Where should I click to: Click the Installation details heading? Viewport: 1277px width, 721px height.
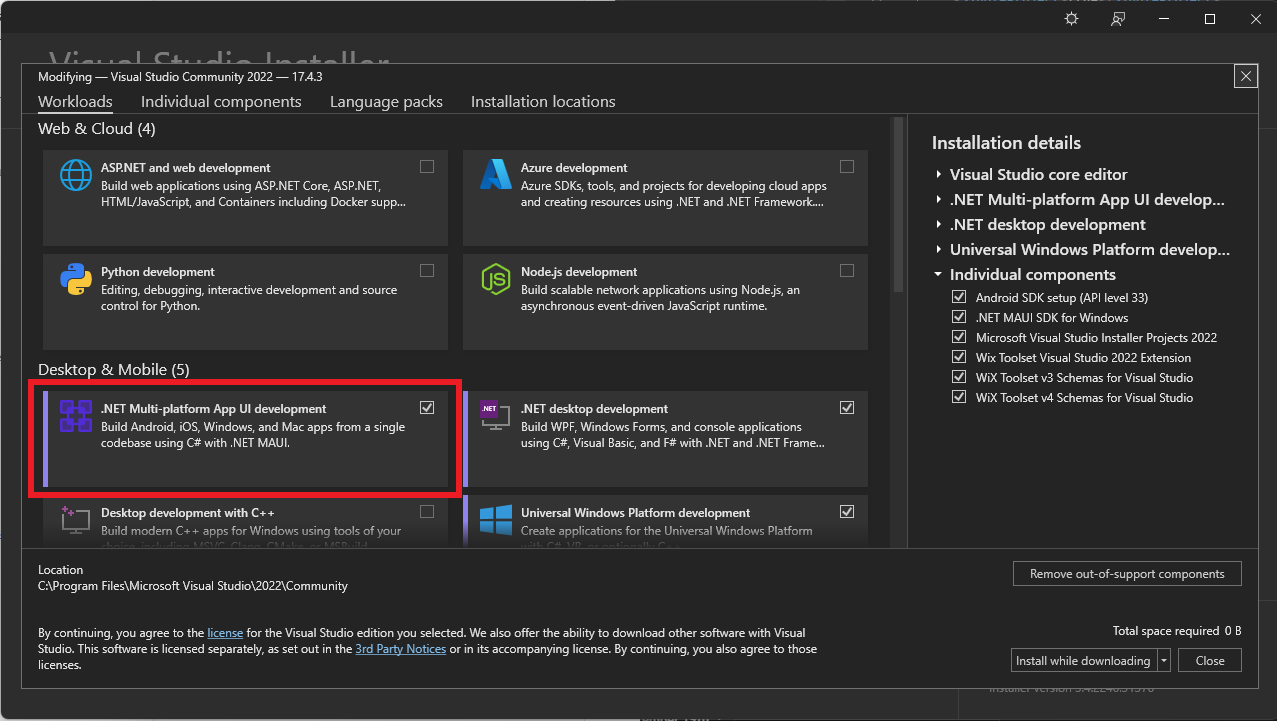1006,143
